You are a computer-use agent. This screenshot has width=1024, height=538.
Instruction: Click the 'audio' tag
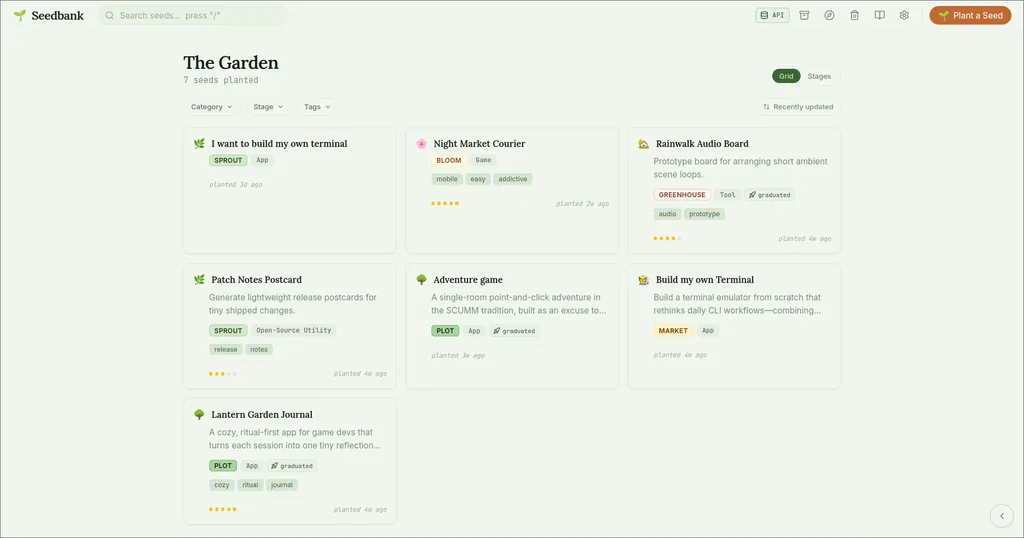tap(667, 214)
